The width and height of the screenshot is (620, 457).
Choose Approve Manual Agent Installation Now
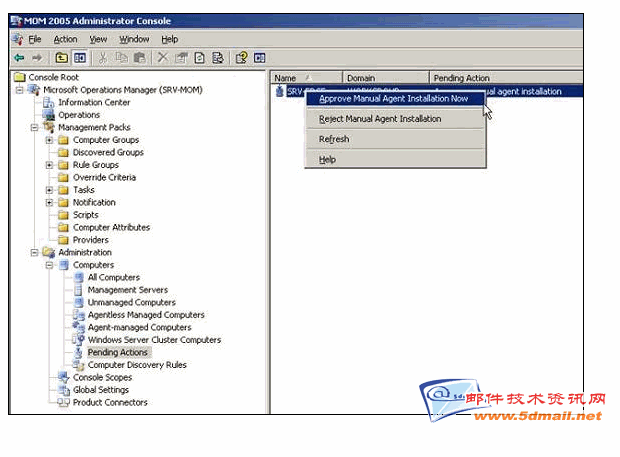point(394,98)
